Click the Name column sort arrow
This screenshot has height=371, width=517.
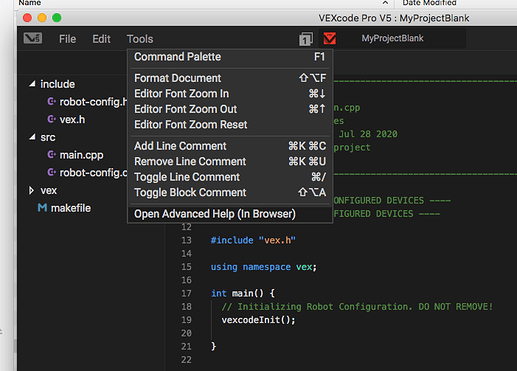pos(385,3)
